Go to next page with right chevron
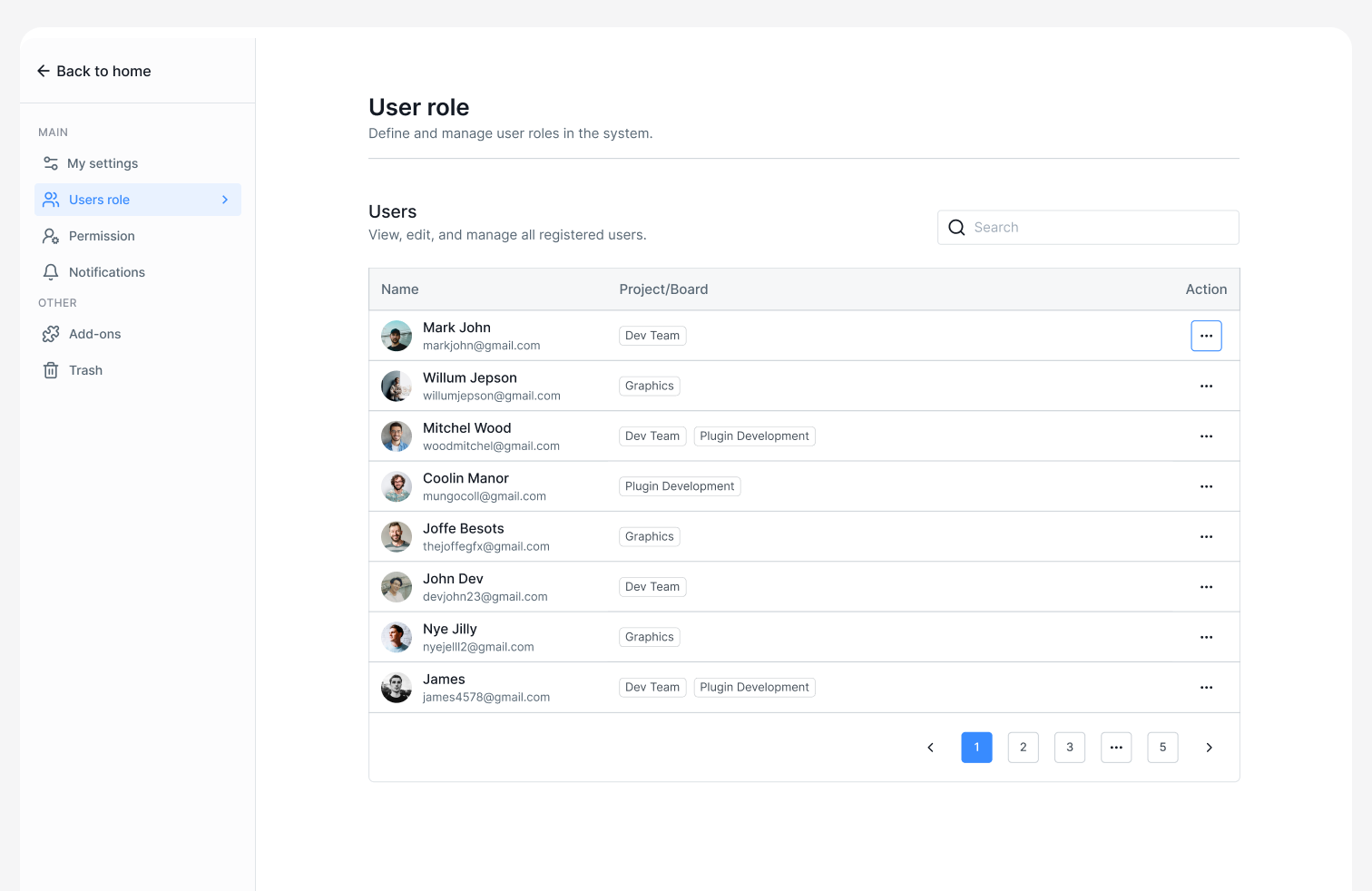Viewport: 1372px width, 891px height. 1209,747
